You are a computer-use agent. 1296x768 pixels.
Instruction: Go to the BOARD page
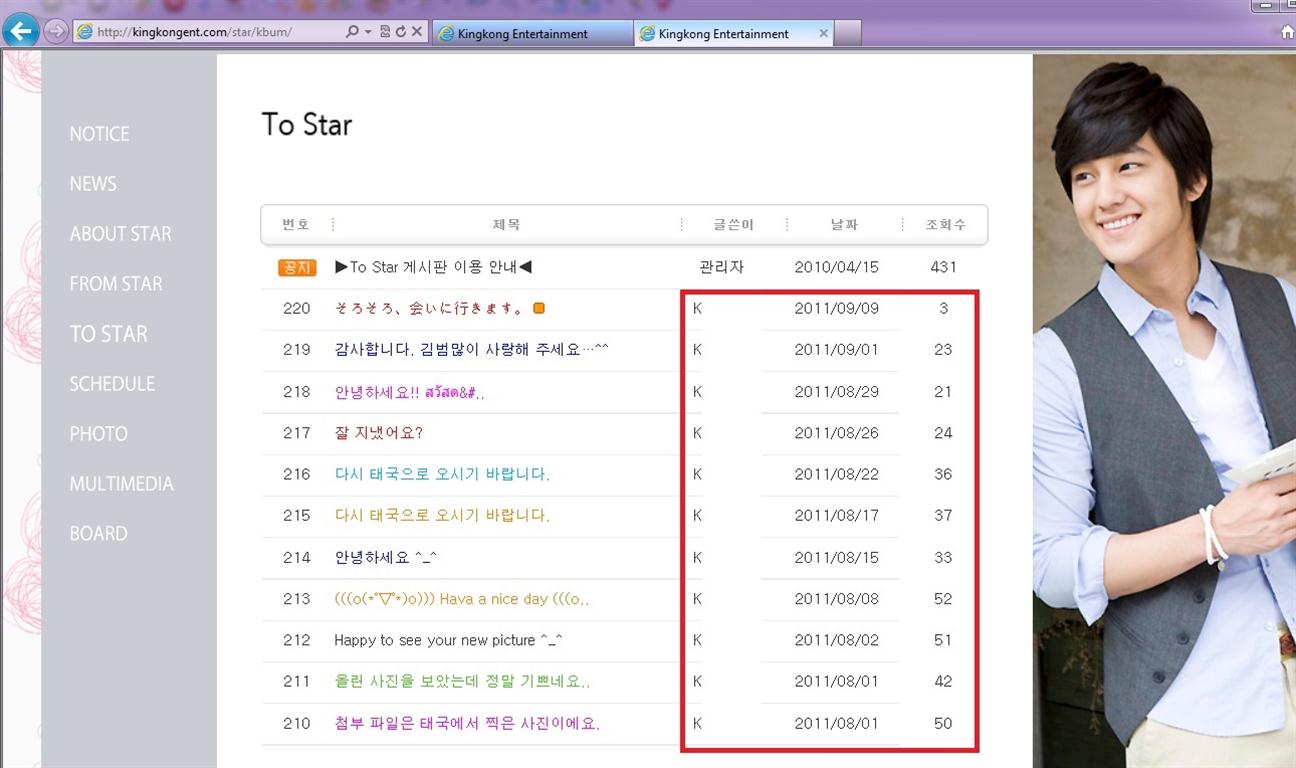[x=98, y=534]
